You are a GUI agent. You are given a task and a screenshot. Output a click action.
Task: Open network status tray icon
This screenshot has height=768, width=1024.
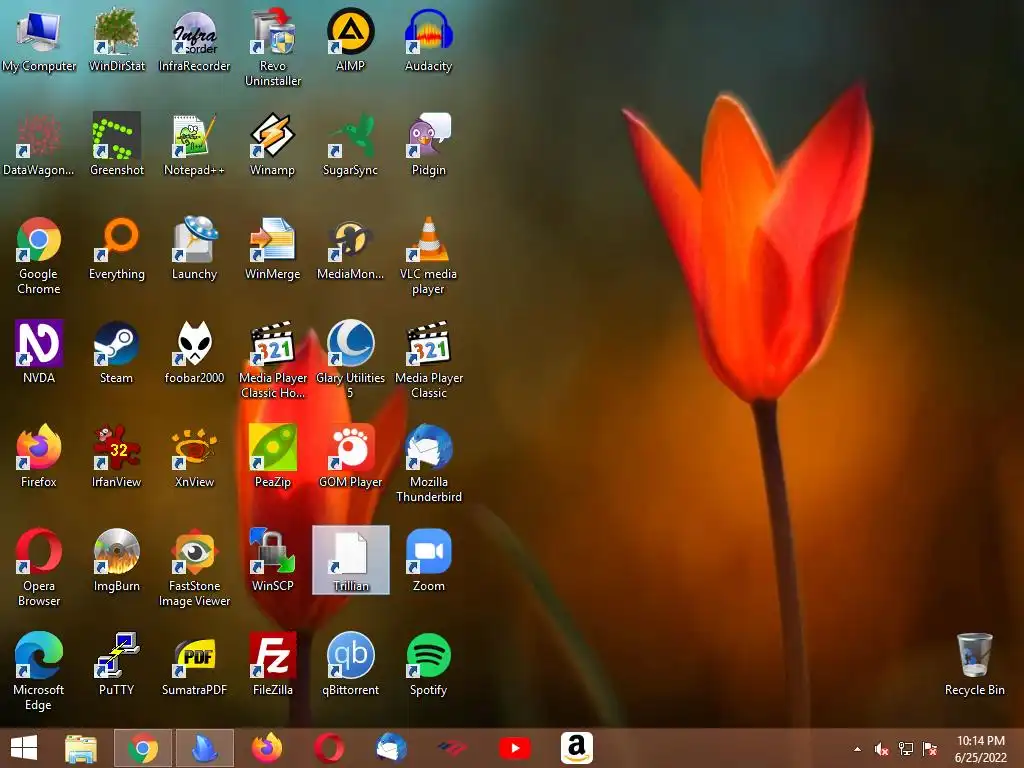tap(906, 749)
